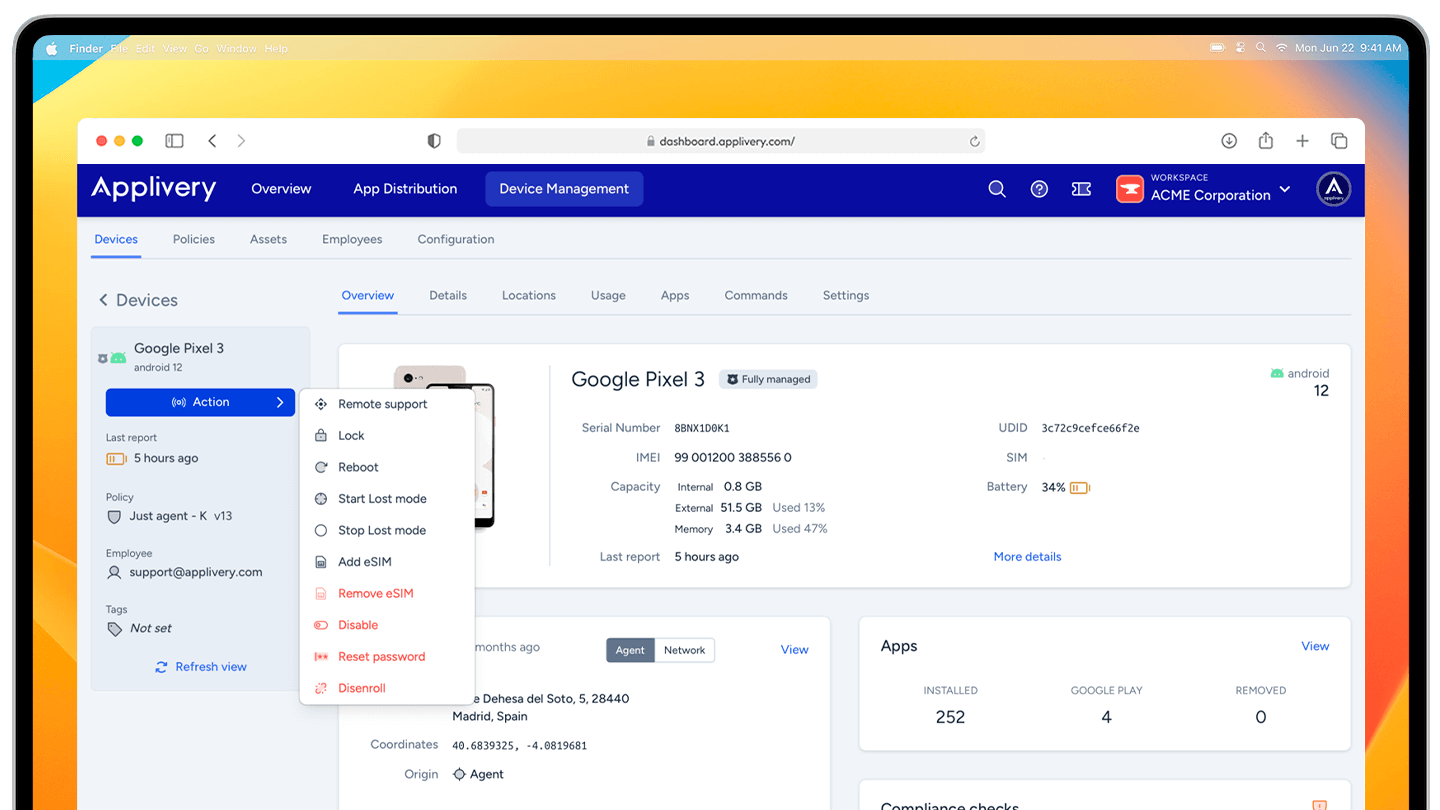Screen dimensions: 1440x810
Task: Open the device Apps tab
Action: 675,296
